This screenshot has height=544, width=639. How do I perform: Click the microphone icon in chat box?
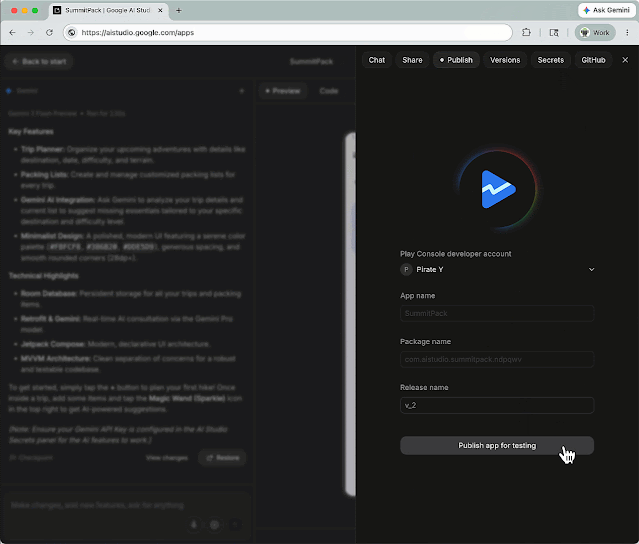(x=194, y=525)
